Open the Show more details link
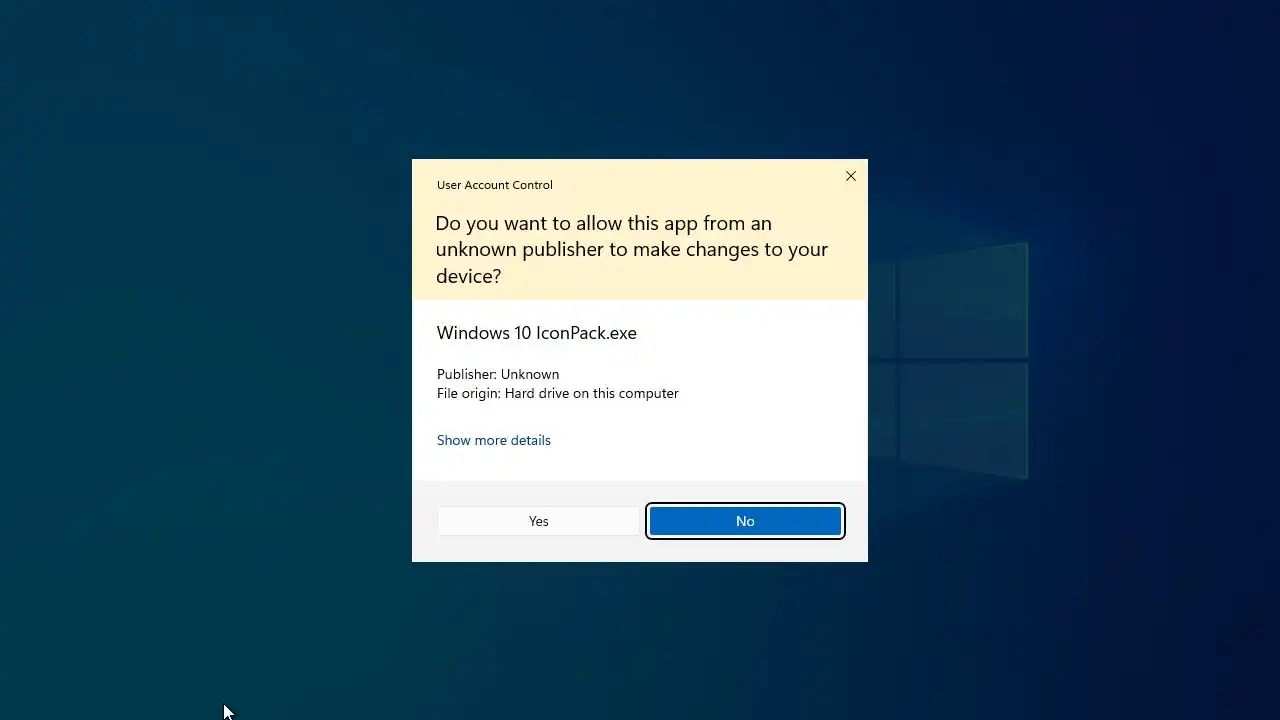The image size is (1280, 720). 494,440
